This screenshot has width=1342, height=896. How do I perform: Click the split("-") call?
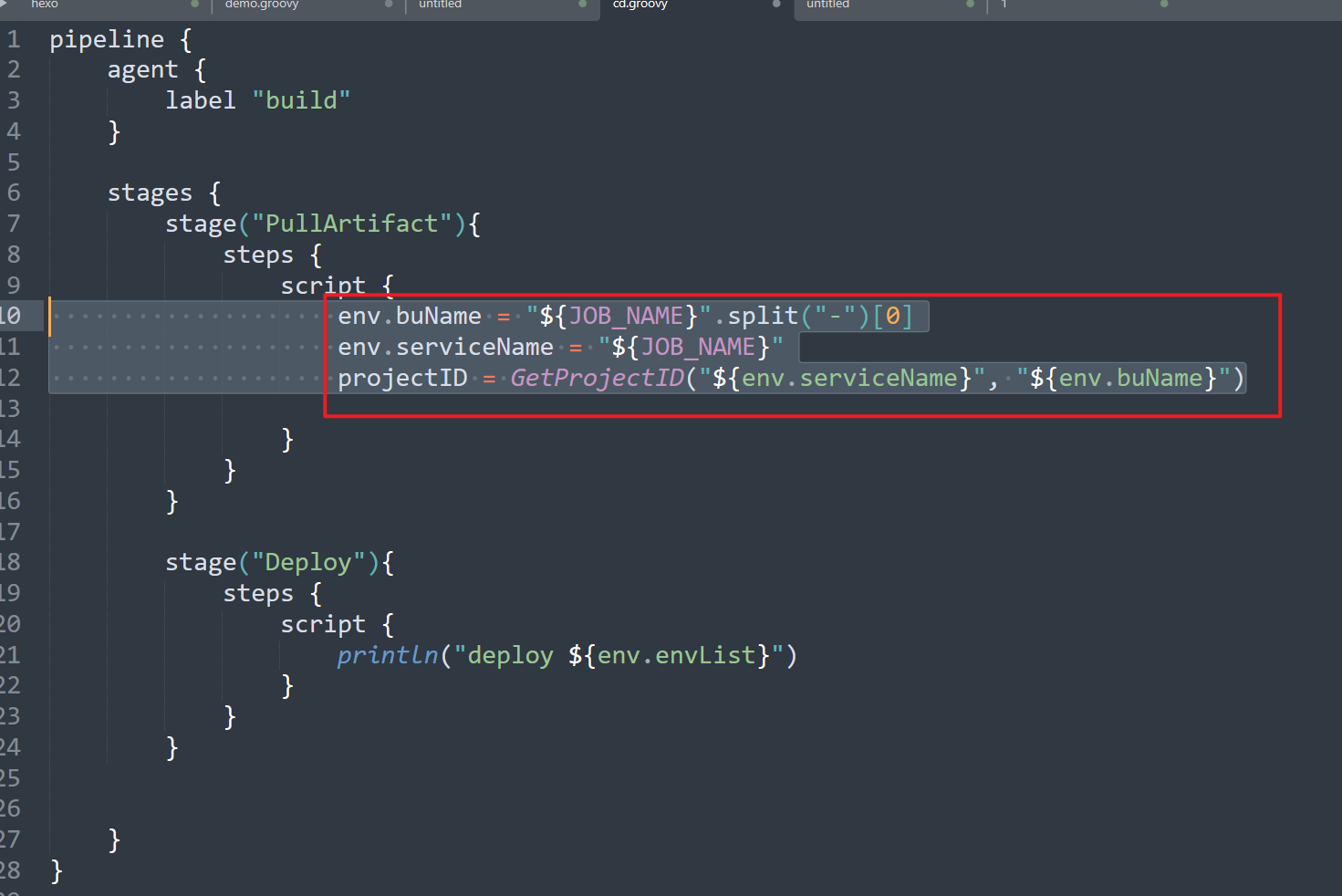[x=798, y=316]
